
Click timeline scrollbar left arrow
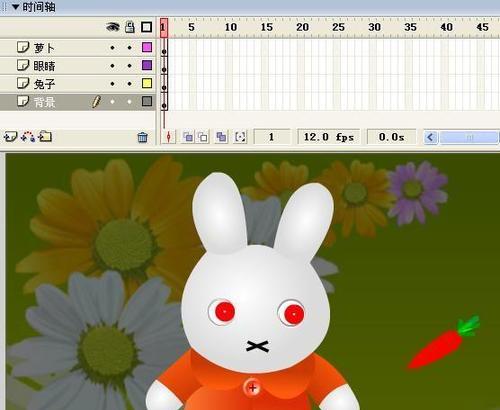coord(431,137)
